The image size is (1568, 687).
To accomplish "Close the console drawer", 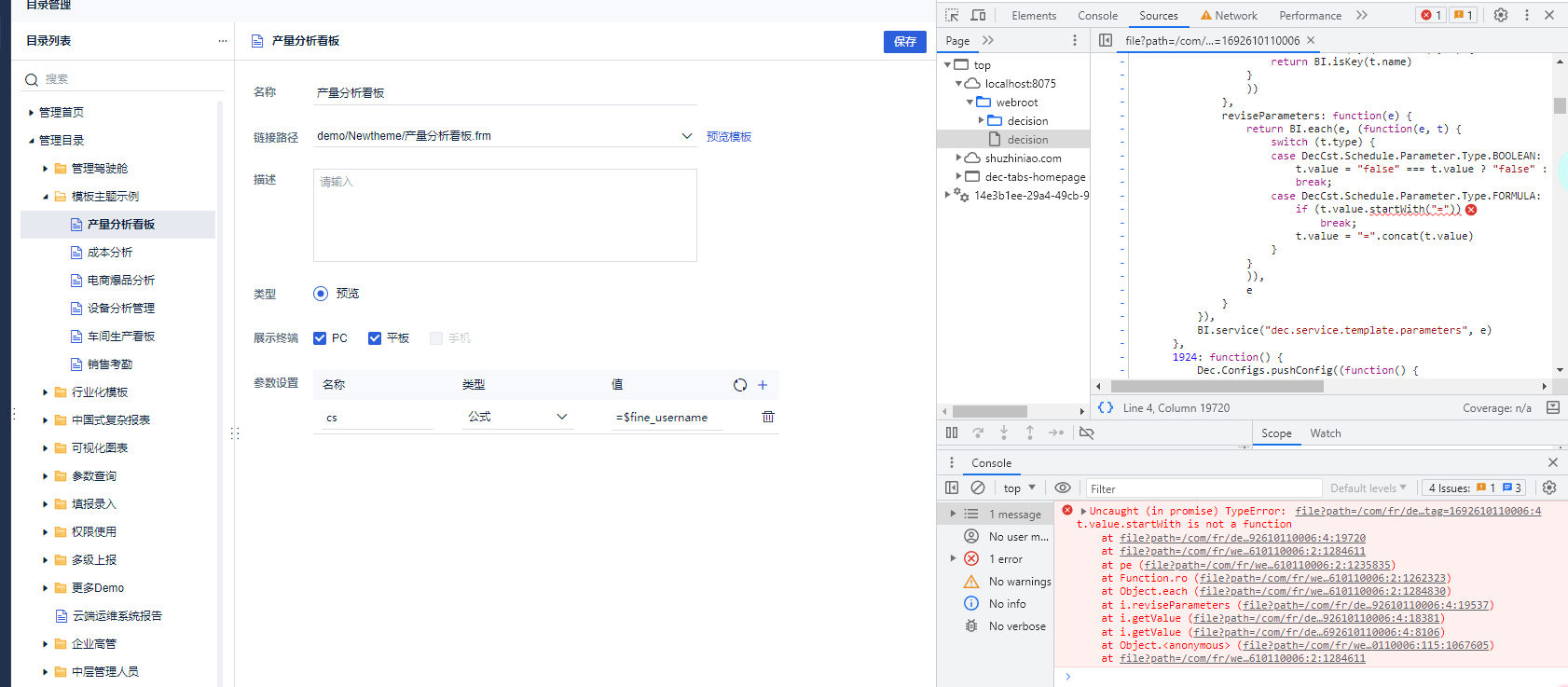I will coord(1553,462).
